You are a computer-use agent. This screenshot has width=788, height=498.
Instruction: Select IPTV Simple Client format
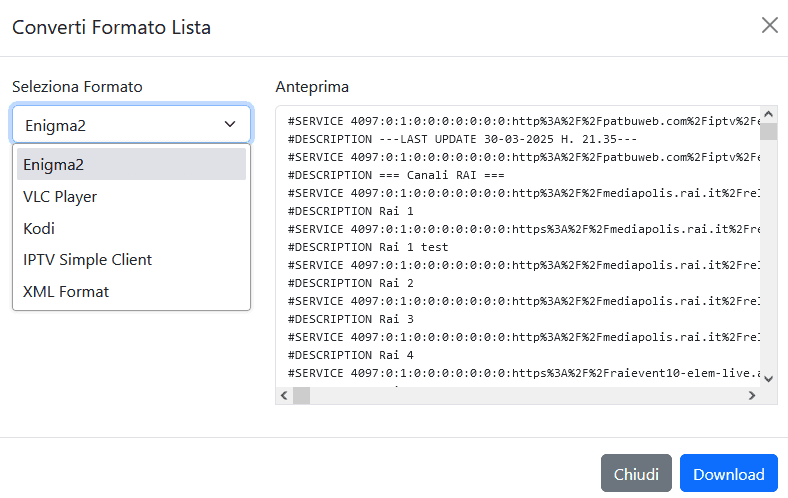coord(131,260)
